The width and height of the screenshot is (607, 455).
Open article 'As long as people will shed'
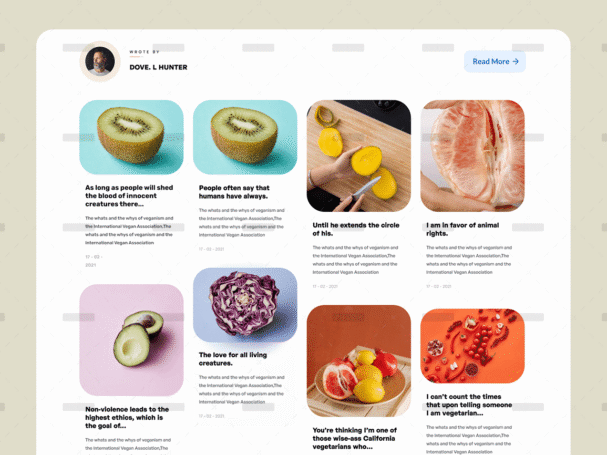tap(129, 196)
